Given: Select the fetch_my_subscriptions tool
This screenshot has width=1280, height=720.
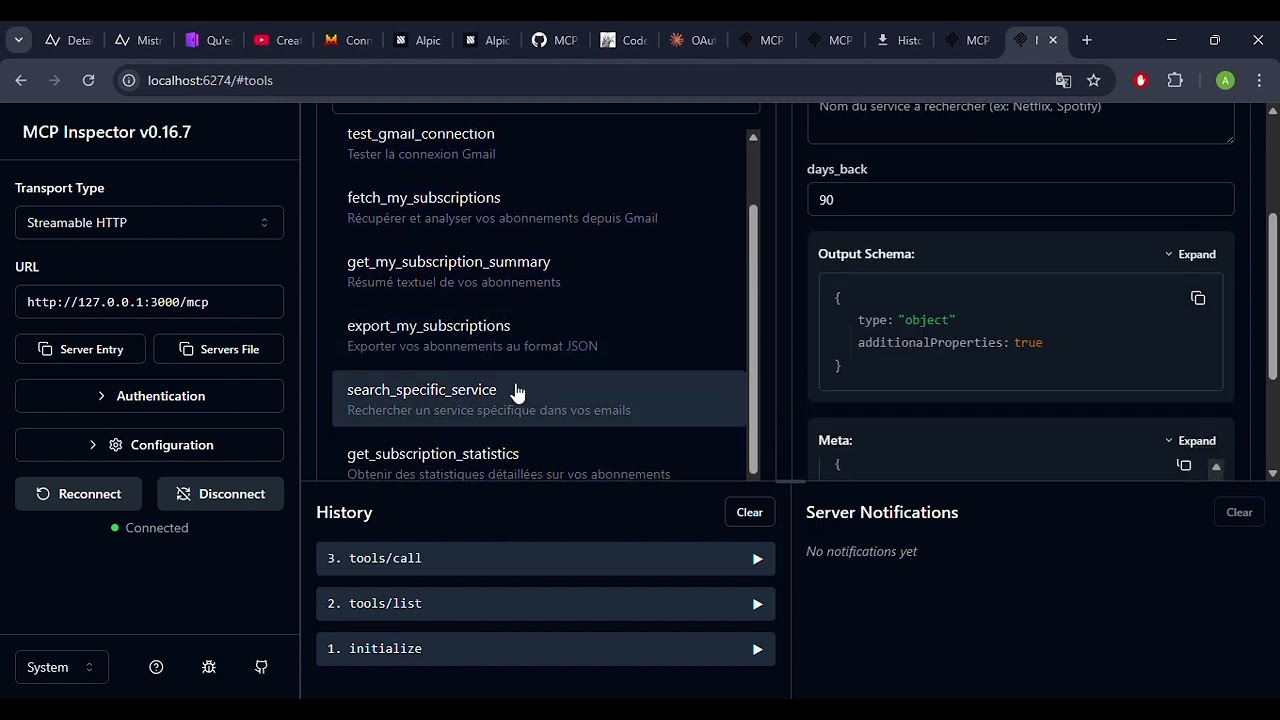Looking at the screenshot, I should (539, 207).
